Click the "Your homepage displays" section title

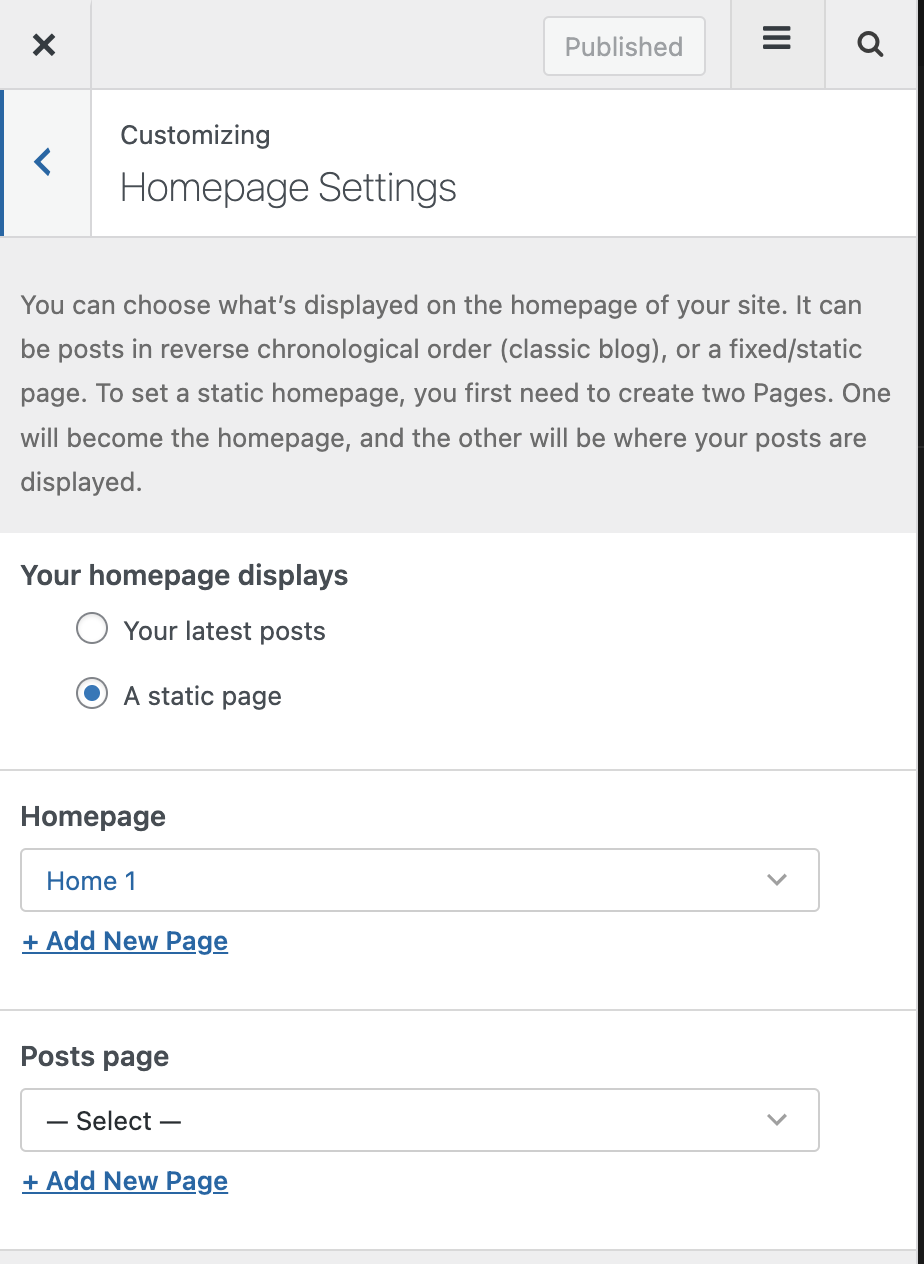tap(185, 576)
